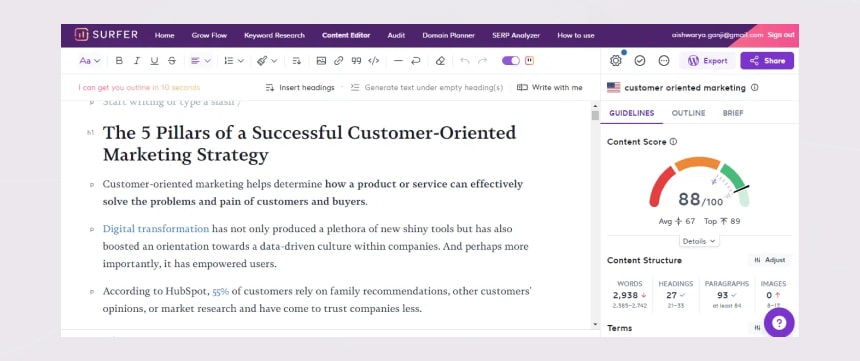Click the square emoji icon beside toggle
The image size is (860, 361).
tap(529, 61)
